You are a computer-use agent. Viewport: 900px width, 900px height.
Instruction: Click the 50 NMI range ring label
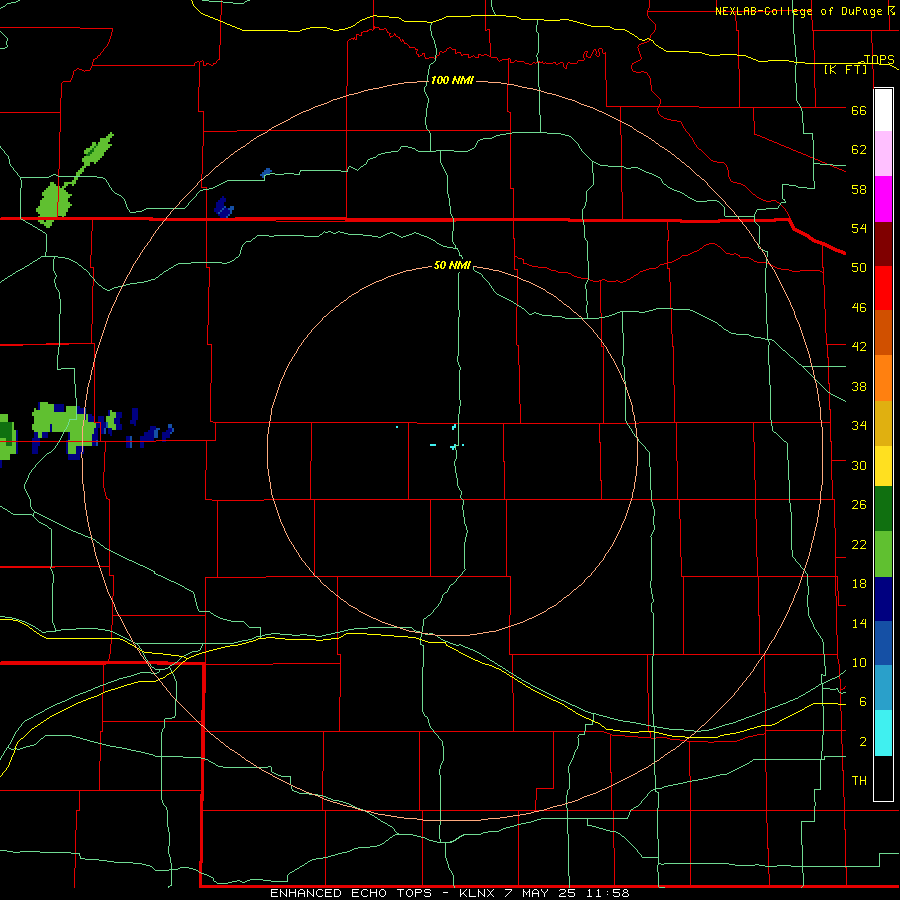click(x=452, y=265)
